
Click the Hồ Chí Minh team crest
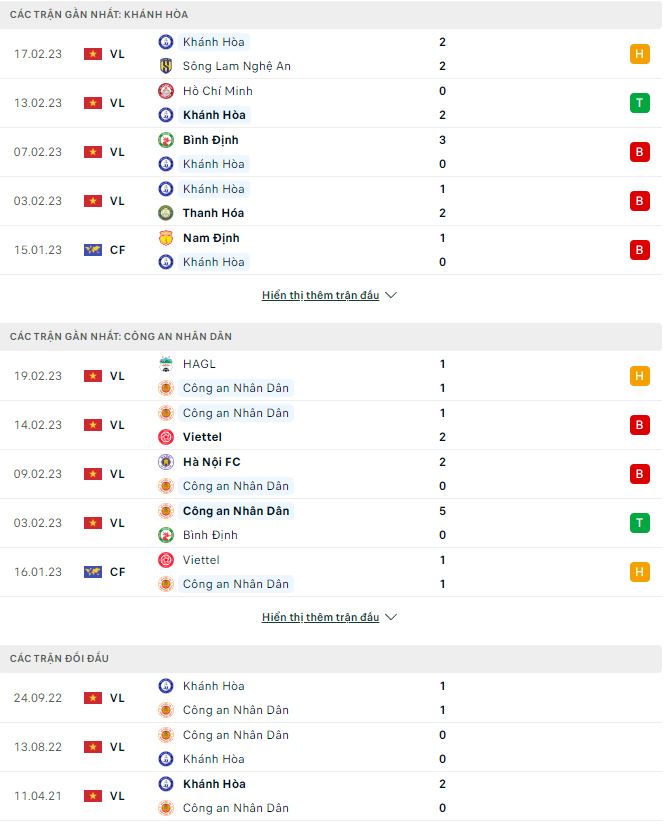[x=166, y=91]
